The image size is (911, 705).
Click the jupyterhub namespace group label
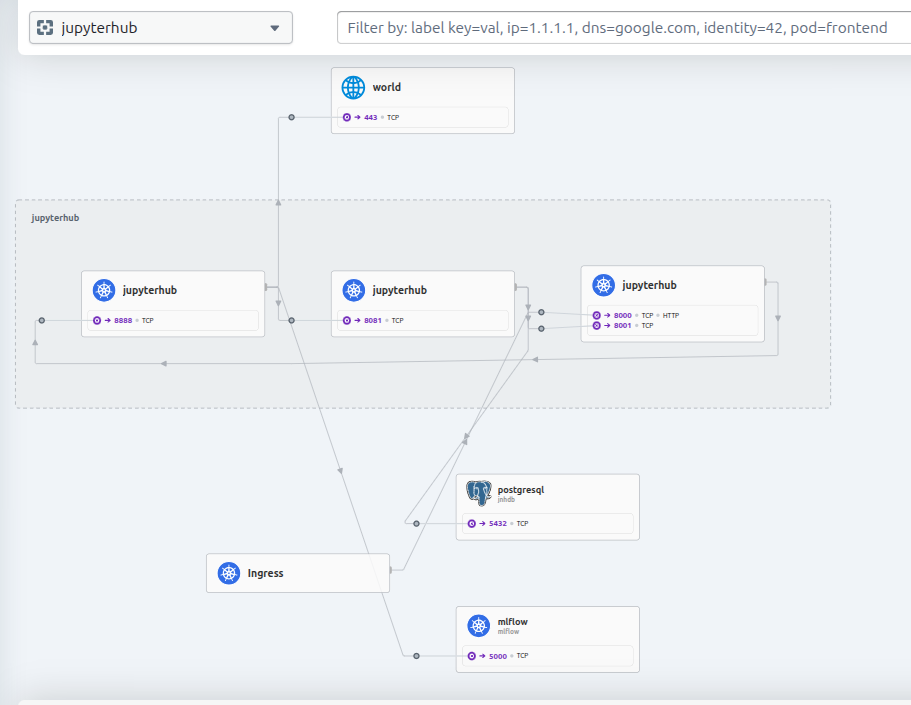point(55,218)
